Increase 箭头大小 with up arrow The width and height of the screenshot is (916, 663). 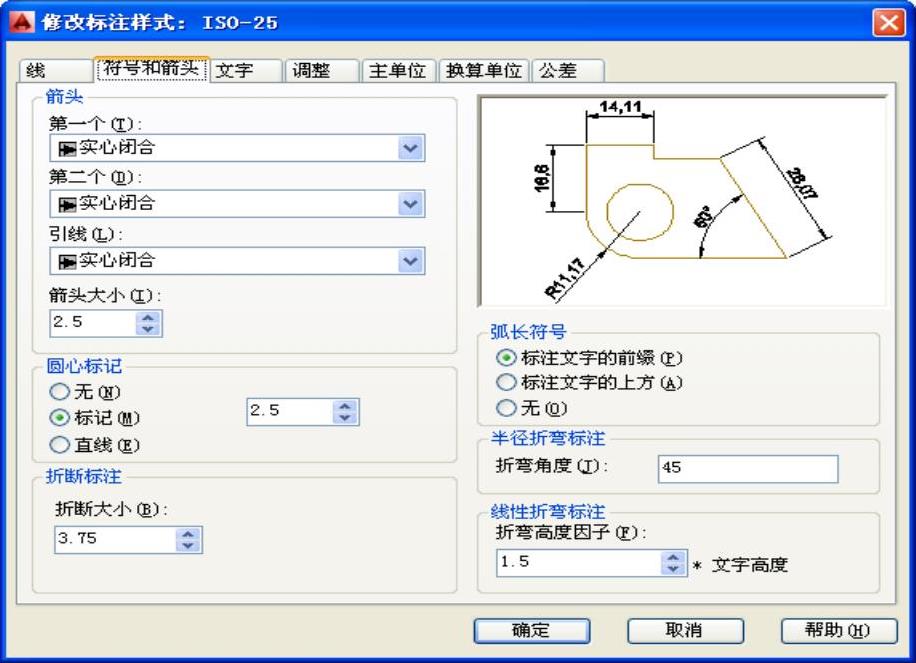coord(148,317)
